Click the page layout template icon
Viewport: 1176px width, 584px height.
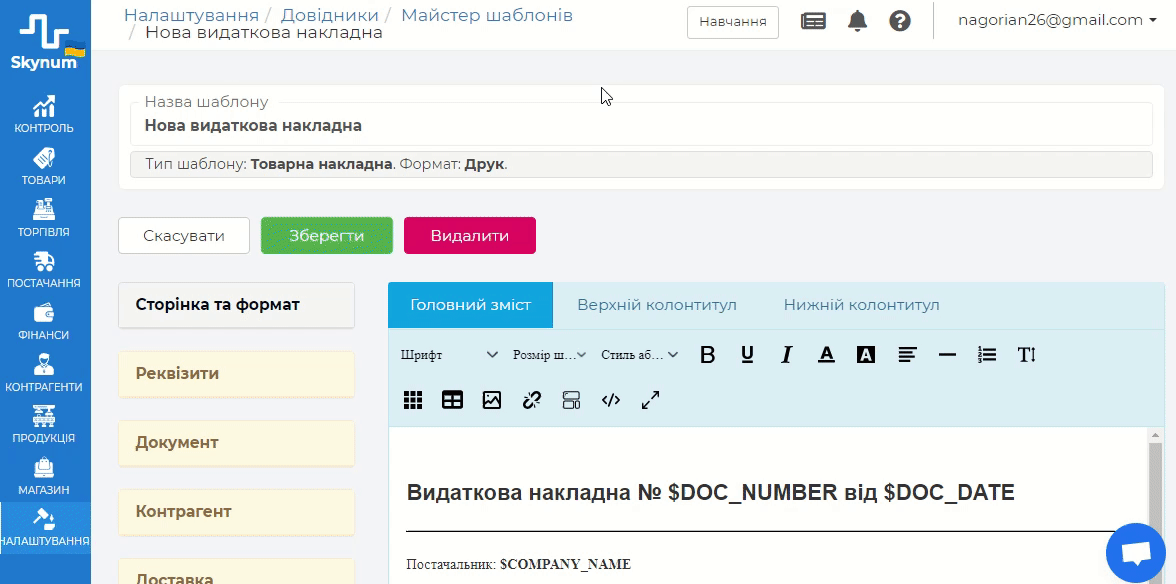coord(572,400)
